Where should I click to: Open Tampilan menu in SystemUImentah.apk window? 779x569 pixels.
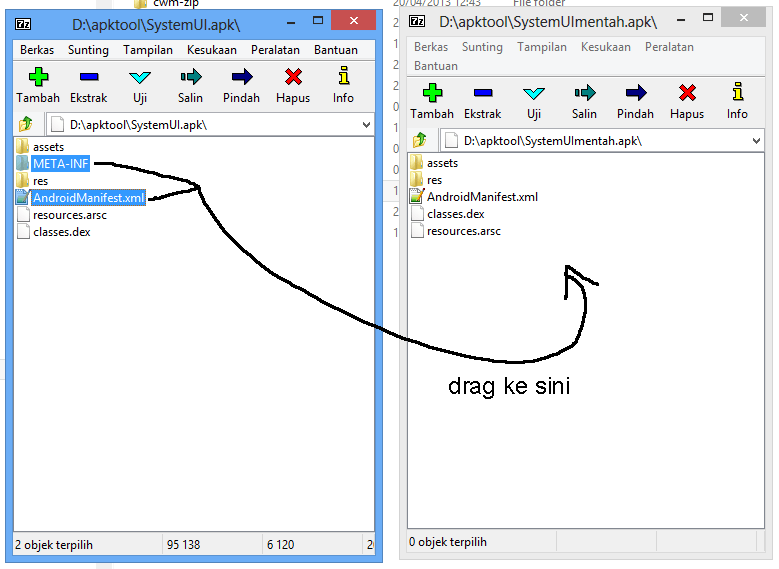pos(542,47)
